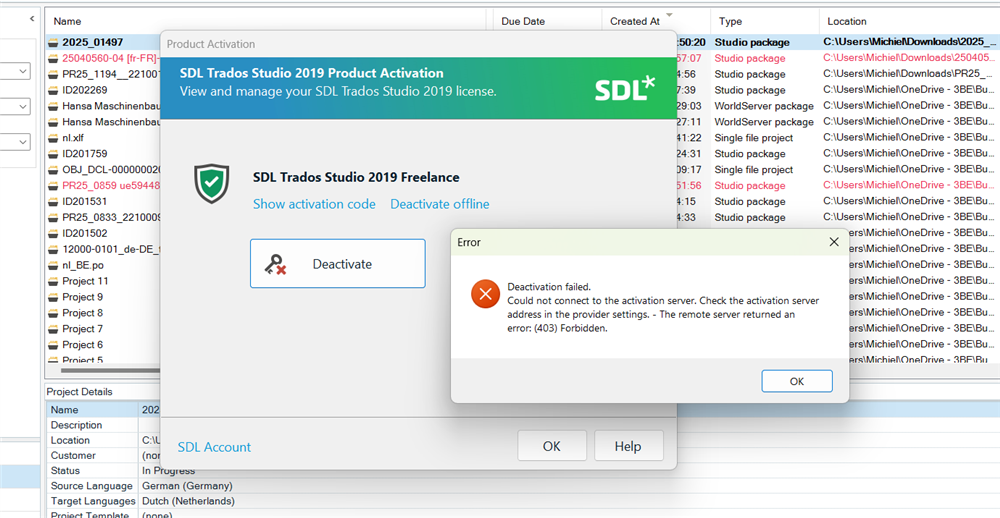Select project PR25_0859 in red
Screen dimensions: 1000x518
tap(110, 186)
